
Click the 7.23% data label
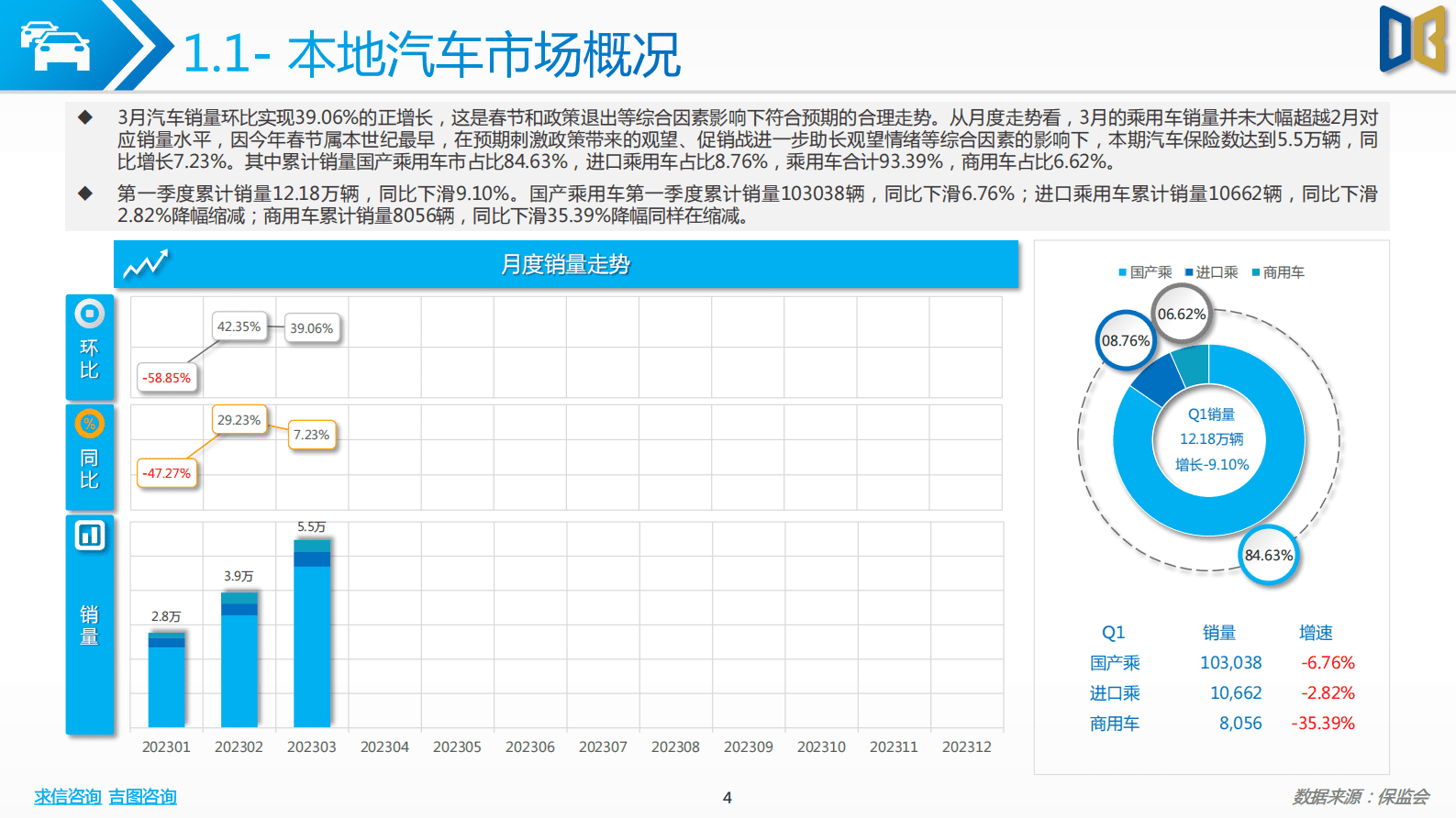click(312, 435)
